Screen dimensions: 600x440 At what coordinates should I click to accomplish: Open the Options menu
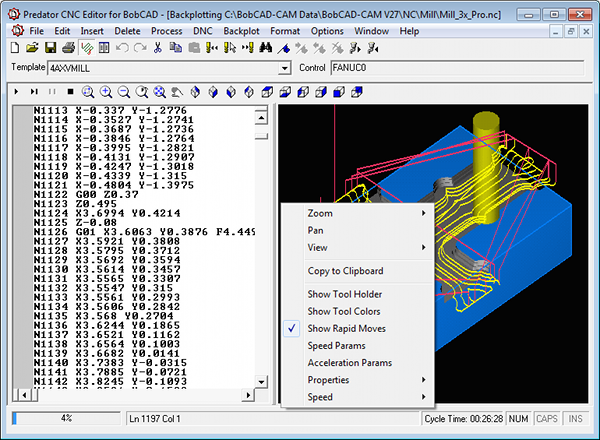(327, 31)
